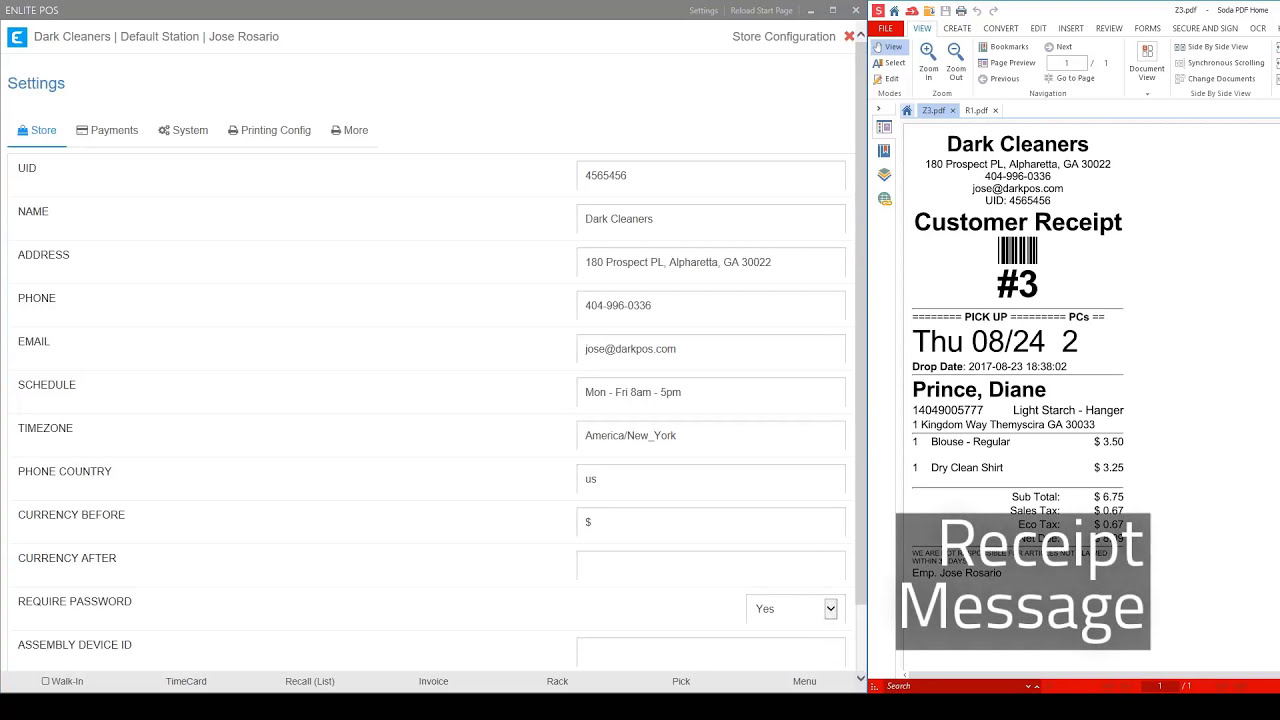The width and height of the screenshot is (1280, 720).
Task: Click the PHONE input field
Action: (711, 305)
